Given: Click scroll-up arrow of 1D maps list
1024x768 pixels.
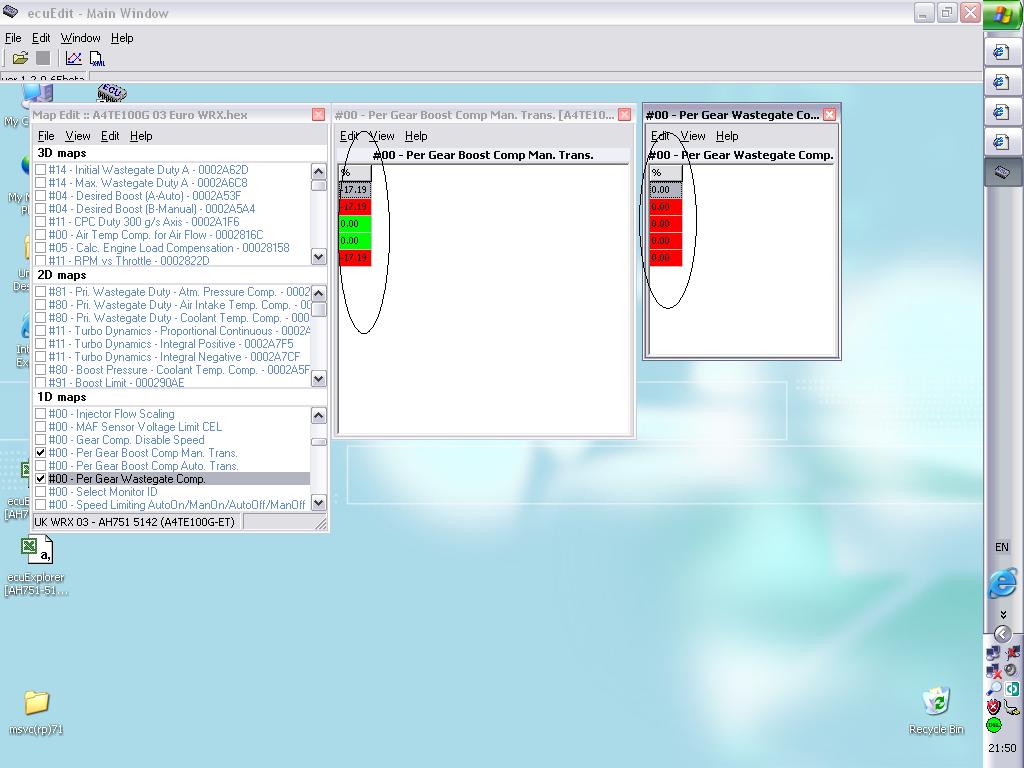Looking at the screenshot, I should [319, 415].
